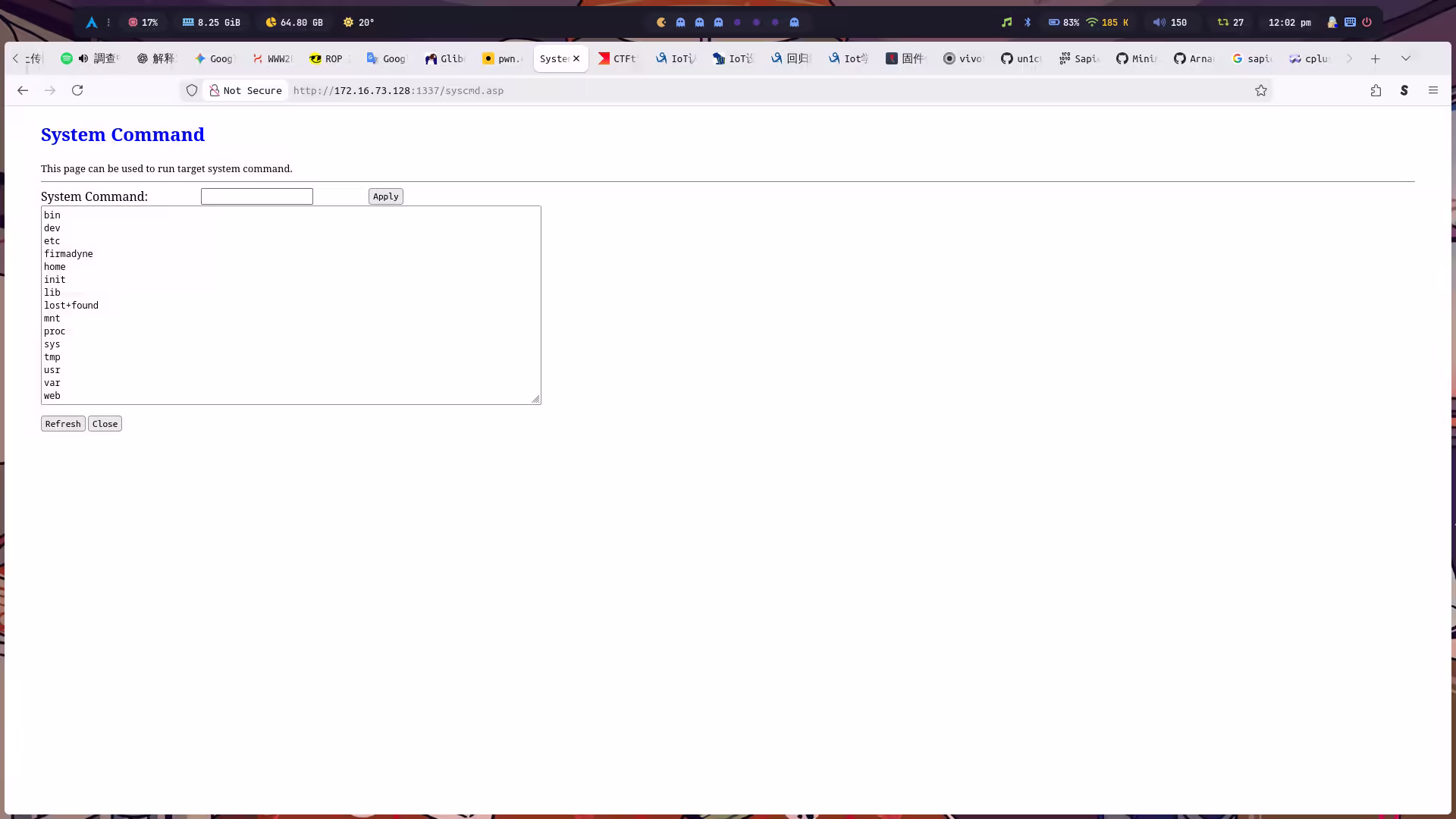Switch to the ROP tab
1456x819 pixels.
tap(327, 58)
